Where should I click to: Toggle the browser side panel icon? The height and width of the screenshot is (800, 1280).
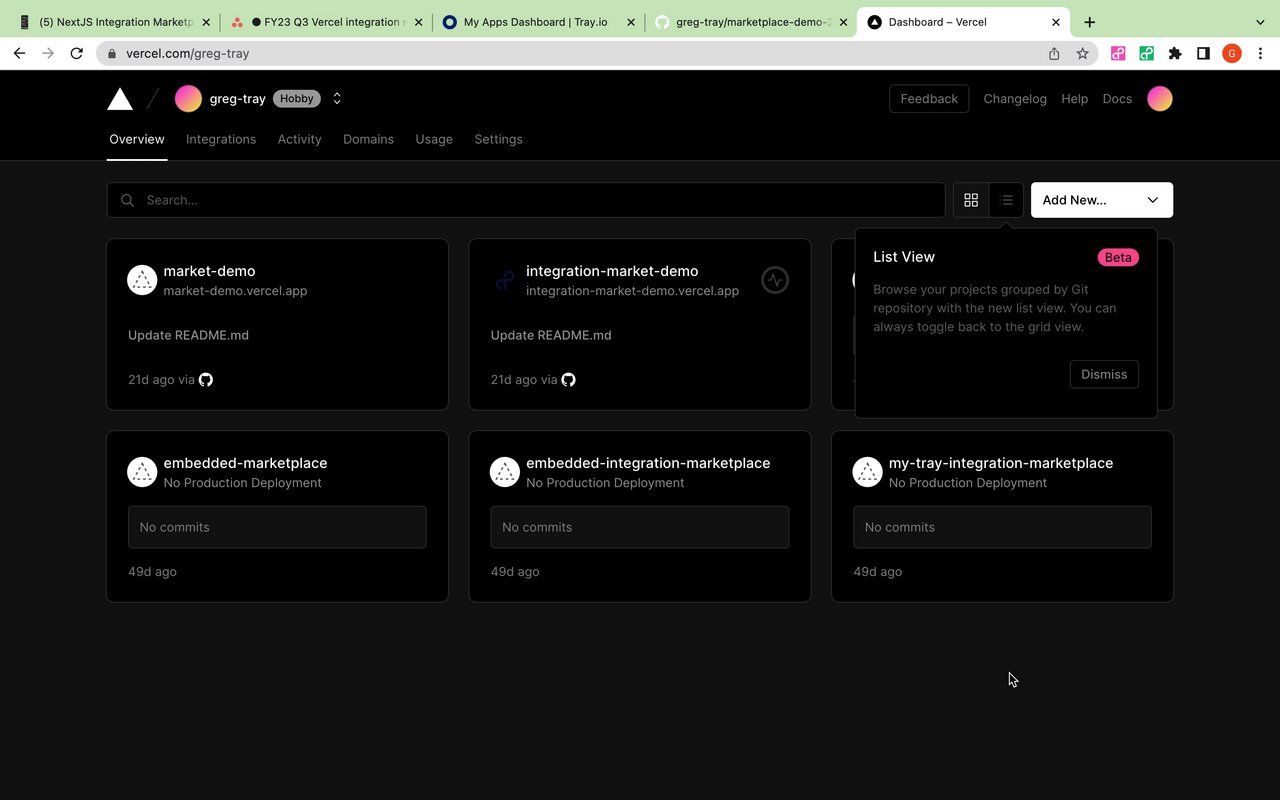click(1203, 54)
